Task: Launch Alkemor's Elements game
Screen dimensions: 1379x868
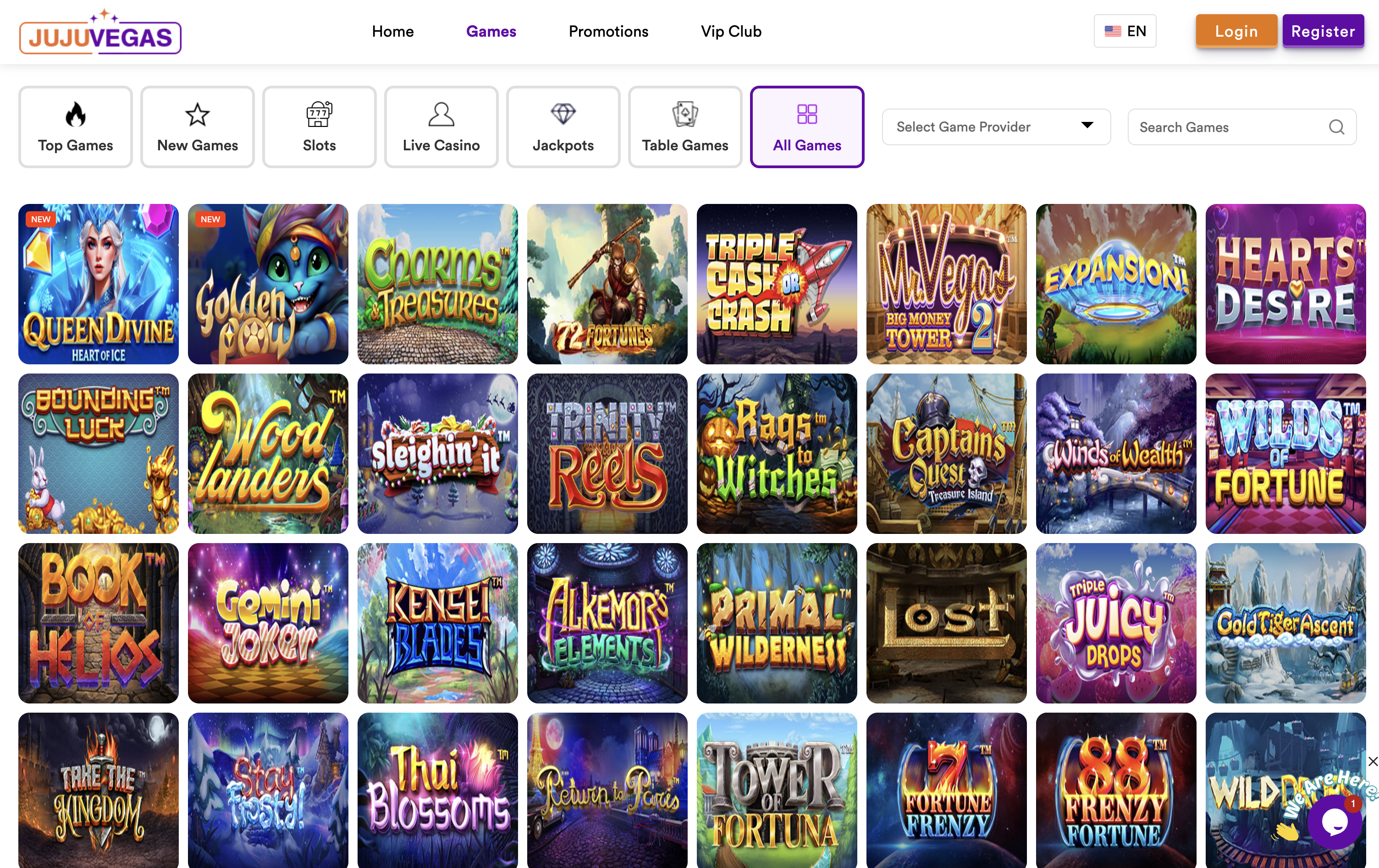Action: pyautogui.click(x=607, y=623)
